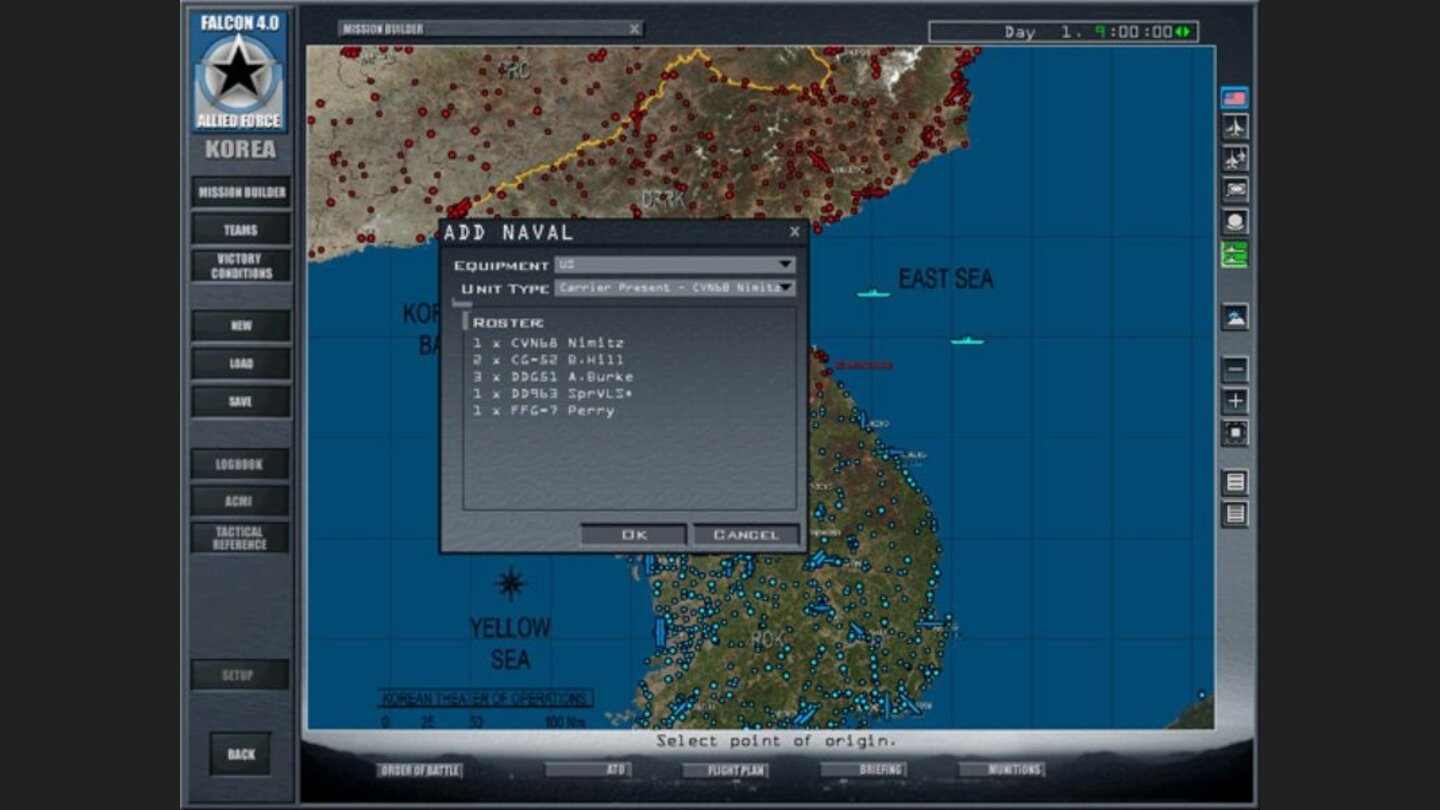
Task: Toggle the green naval unit icon
Action: (x=1235, y=254)
